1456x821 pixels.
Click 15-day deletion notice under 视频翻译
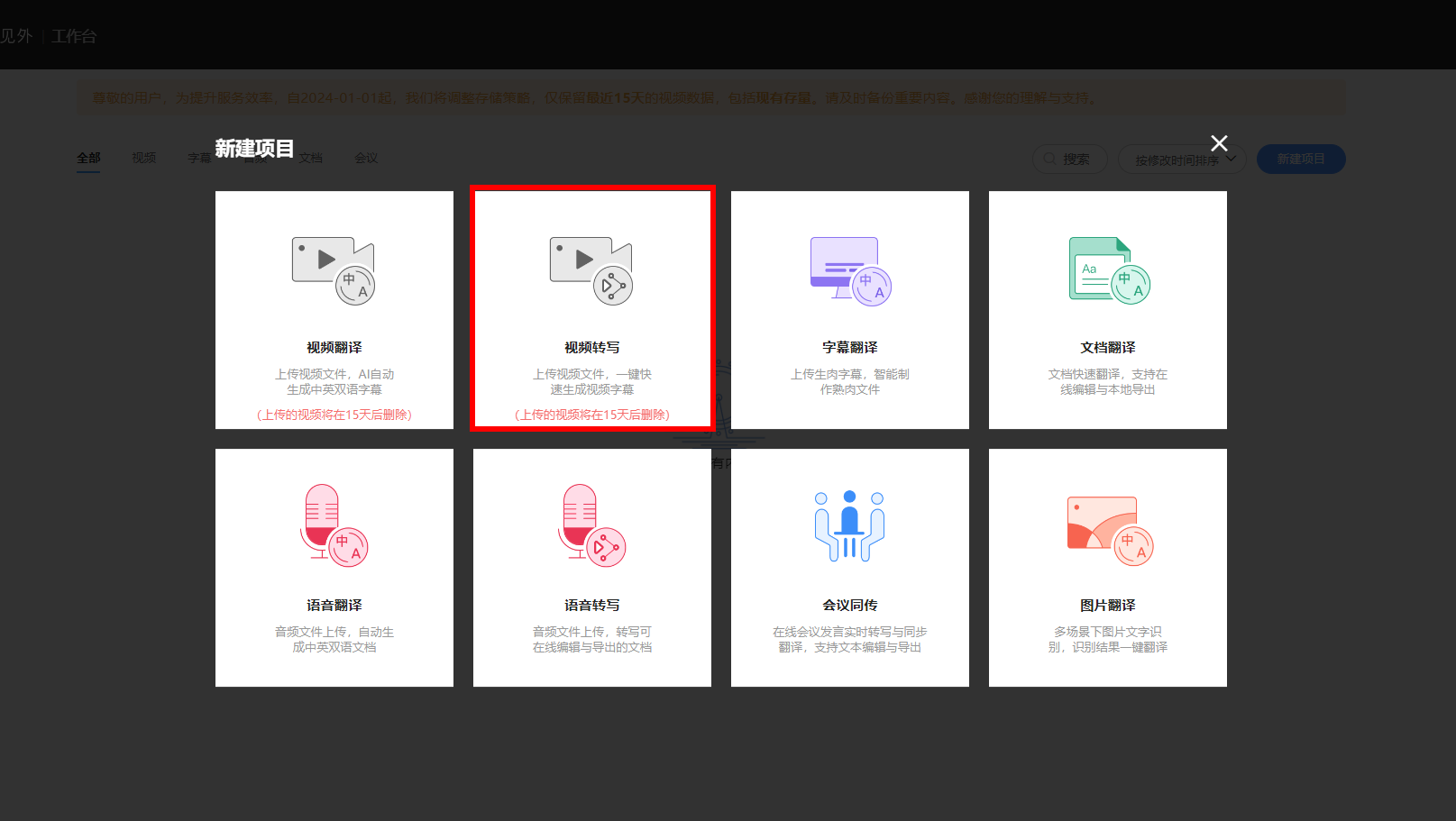[x=334, y=415]
